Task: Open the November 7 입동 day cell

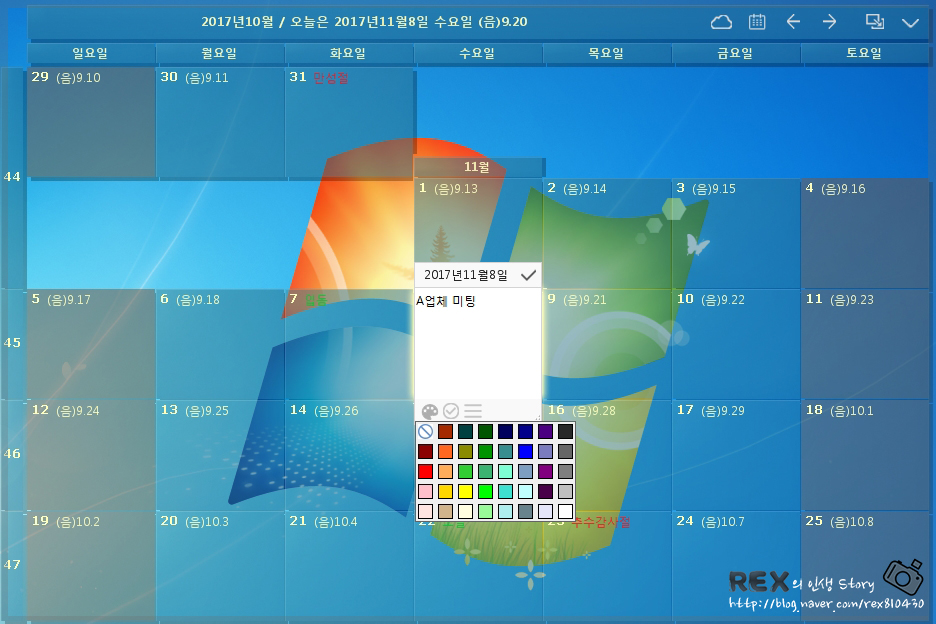Action: click(349, 345)
